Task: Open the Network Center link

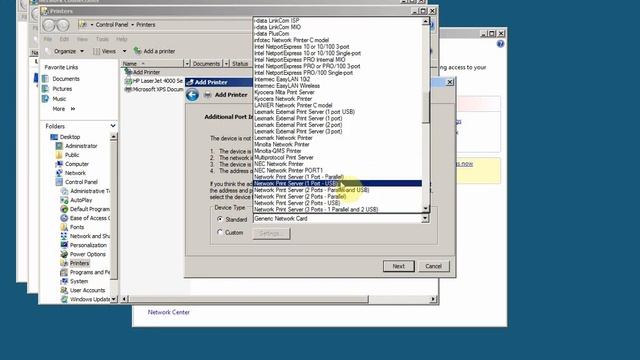Action: 169,312
